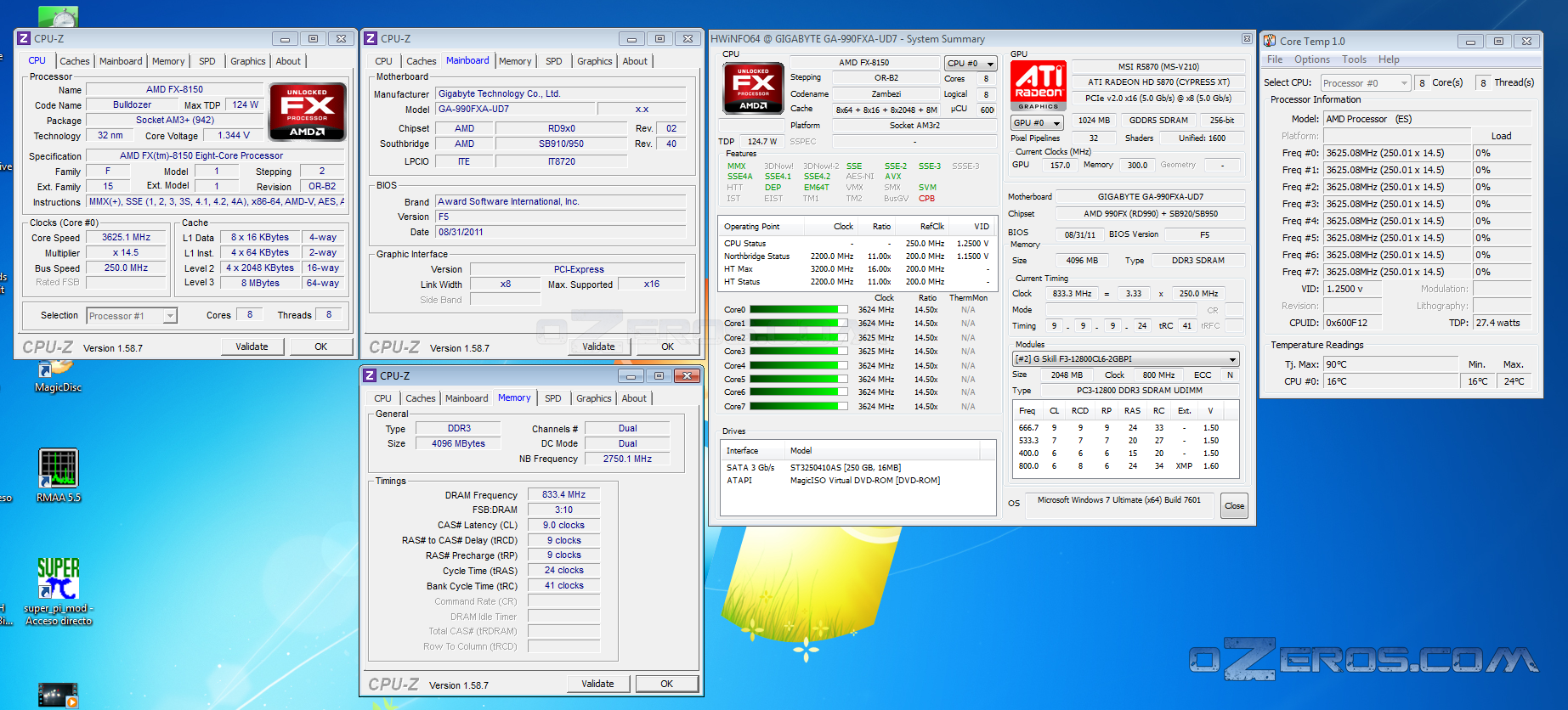1568x710 pixels.
Task: Switch to CPU tab in CPU-Z window showing BIOS
Action: (384, 61)
